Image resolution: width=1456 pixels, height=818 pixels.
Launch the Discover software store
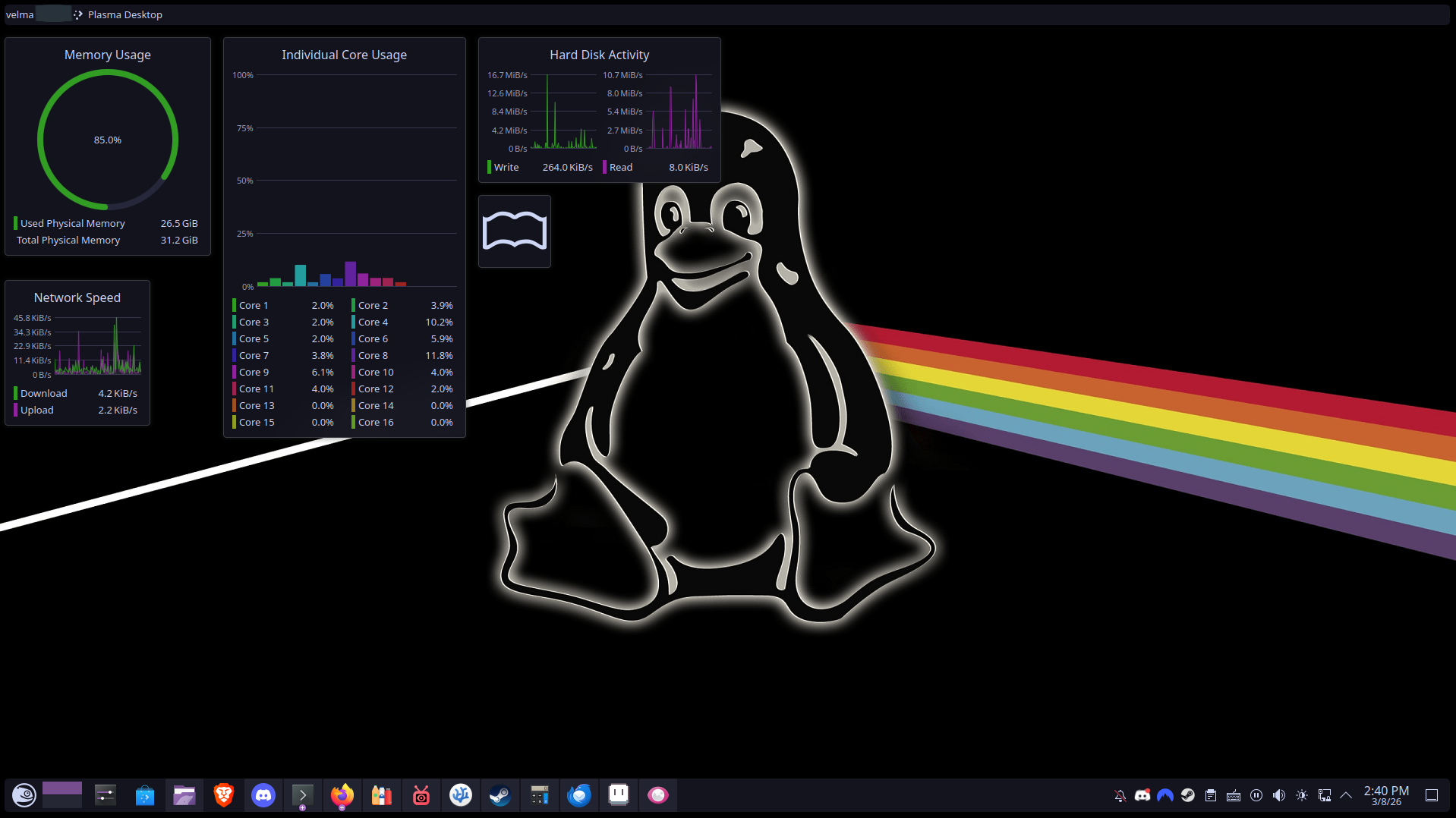[x=145, y=795]
